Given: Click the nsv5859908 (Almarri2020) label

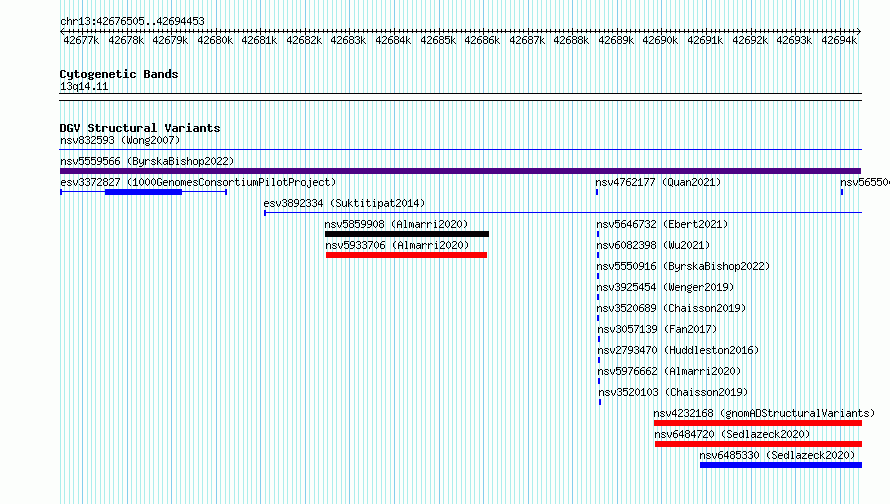Looking at the screenshot, I should point(396,224).
